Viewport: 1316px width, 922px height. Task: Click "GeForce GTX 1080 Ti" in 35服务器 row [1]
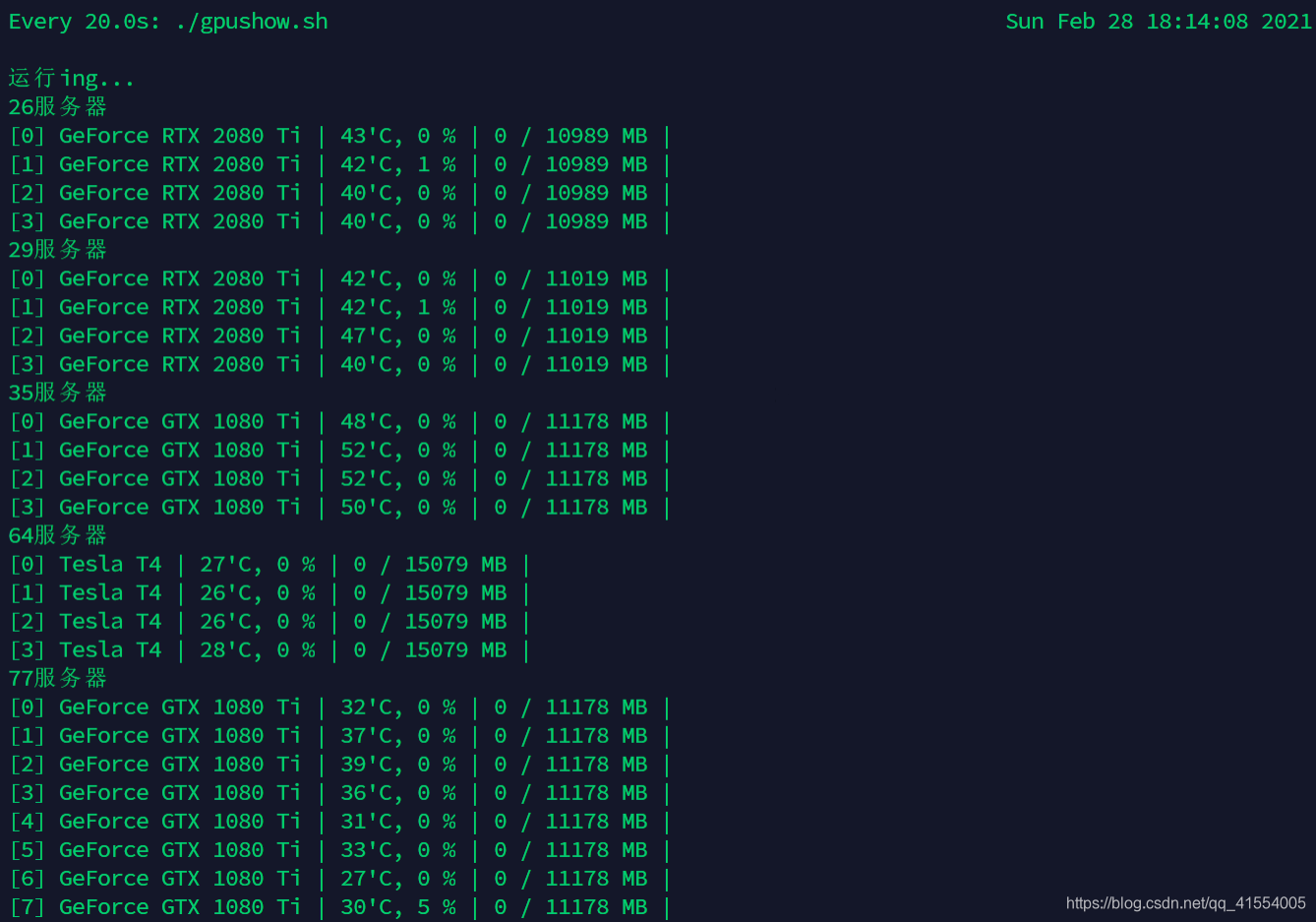point(180,450)
